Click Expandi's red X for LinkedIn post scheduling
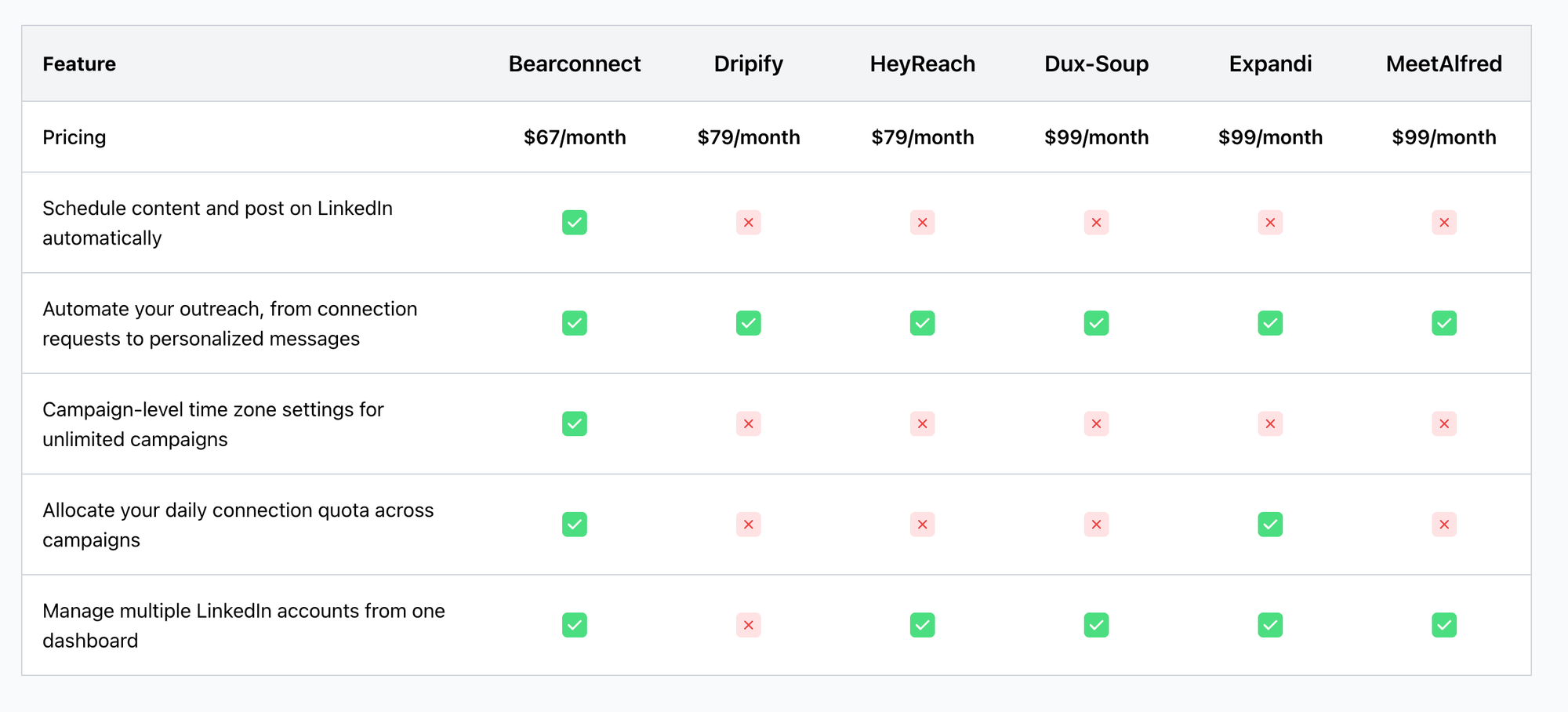The width and height of the screenshot is (1568, 712). point(1270,223)
